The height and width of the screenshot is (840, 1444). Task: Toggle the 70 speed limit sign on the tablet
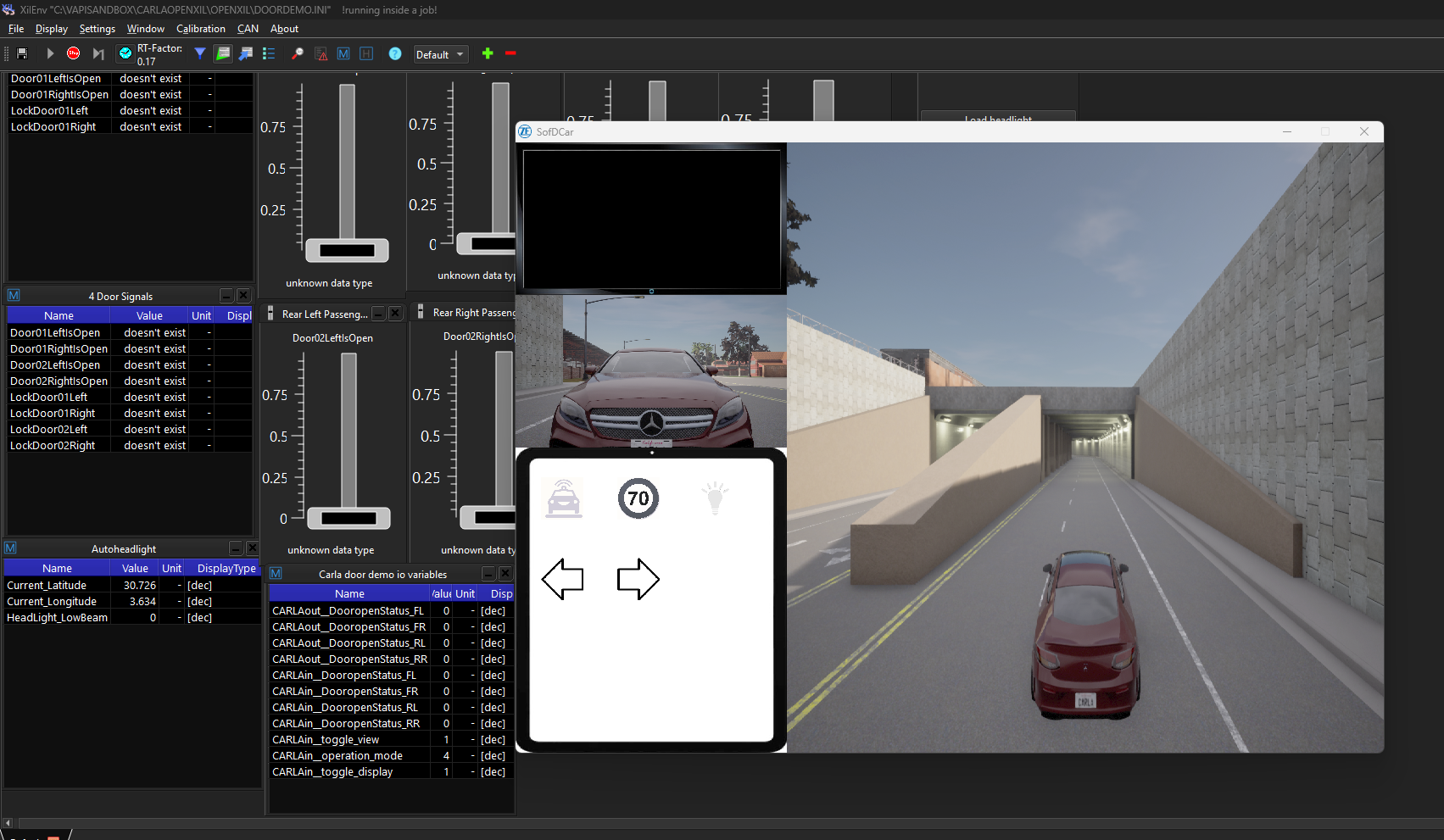point(638,498)
